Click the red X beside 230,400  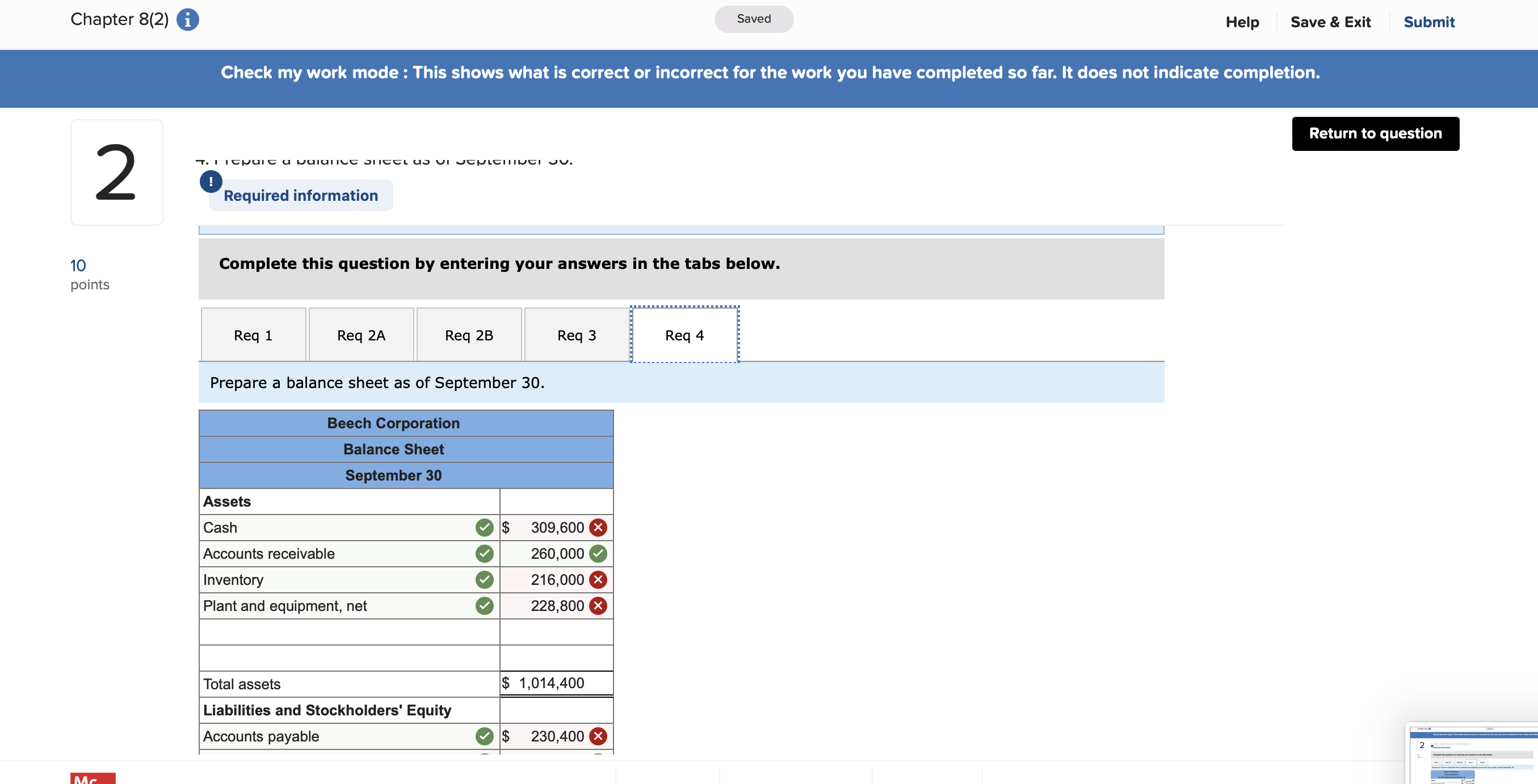tap(598, 736)
